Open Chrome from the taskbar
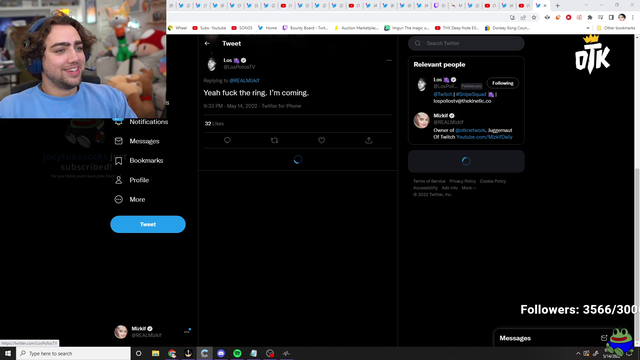 click(x=172, y=353)
